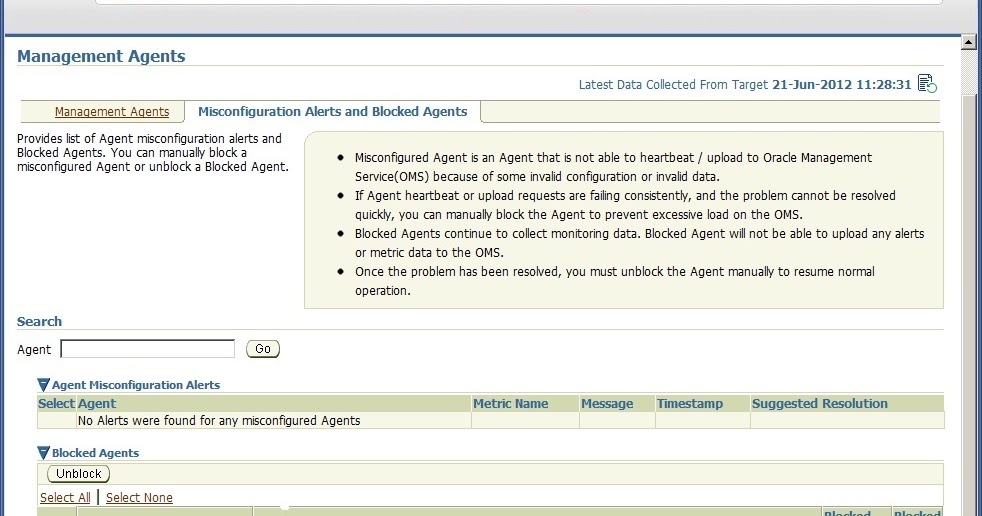Select Misconfiguration Alerts and Blocked Agents tab
Image resolution: width=982 pixels, height=516 pixels.
pyautogui.click(x=333, y=111)
